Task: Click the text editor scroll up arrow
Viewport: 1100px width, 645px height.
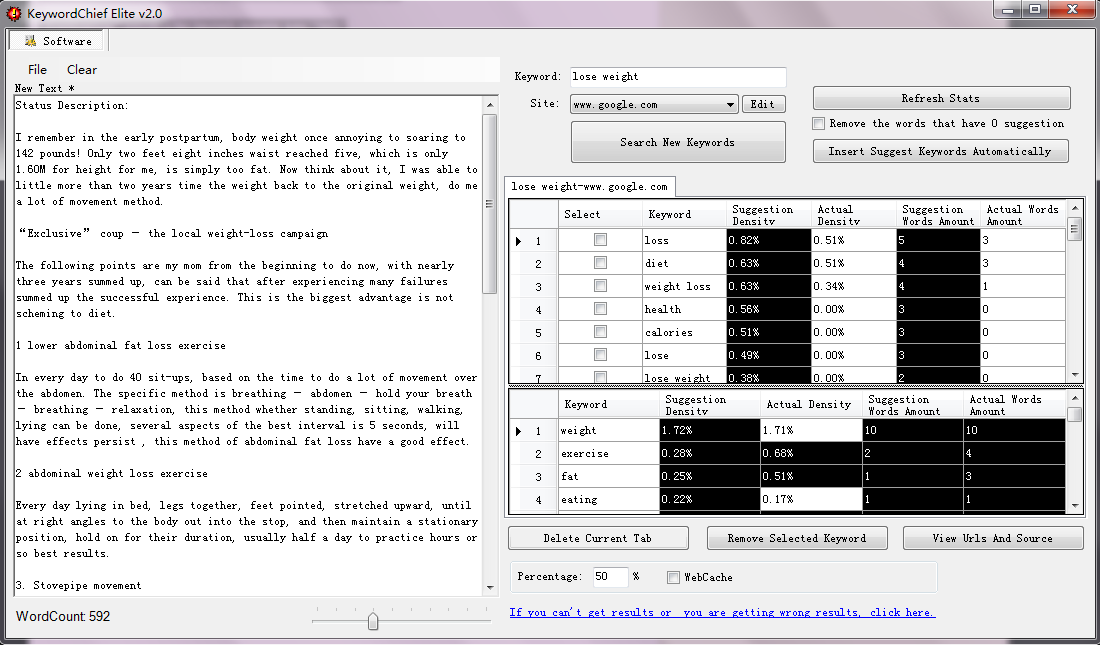Action: click(490, 104)
